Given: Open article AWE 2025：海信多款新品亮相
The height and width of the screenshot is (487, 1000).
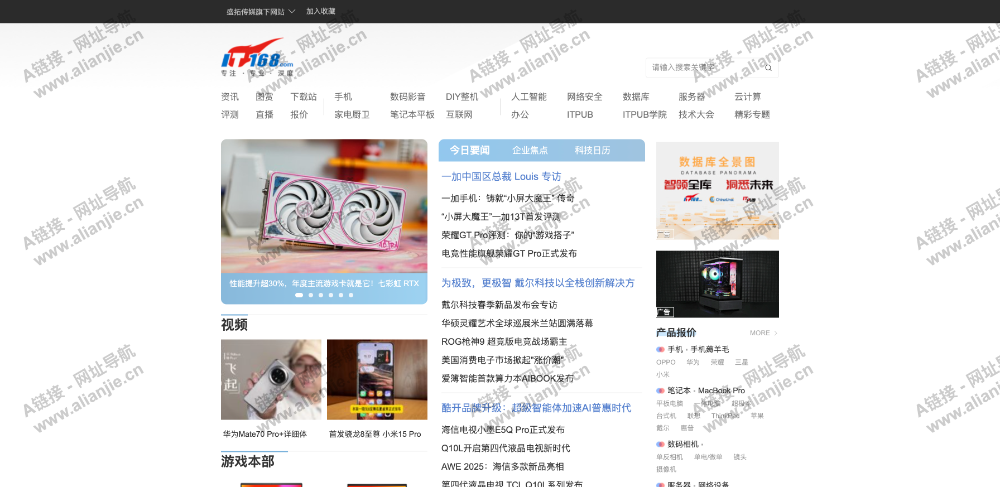Looking at the screenshot, I should pos(503,467).
